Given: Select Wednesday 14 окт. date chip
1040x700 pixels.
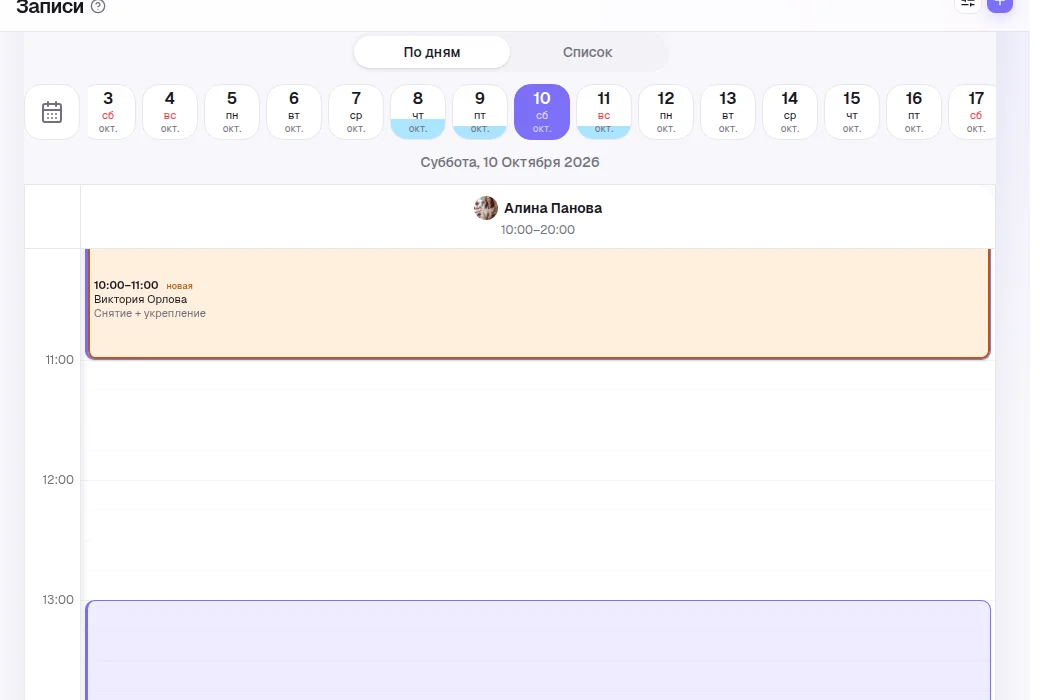Looking at the screenshot, I should tap(790, 112).
